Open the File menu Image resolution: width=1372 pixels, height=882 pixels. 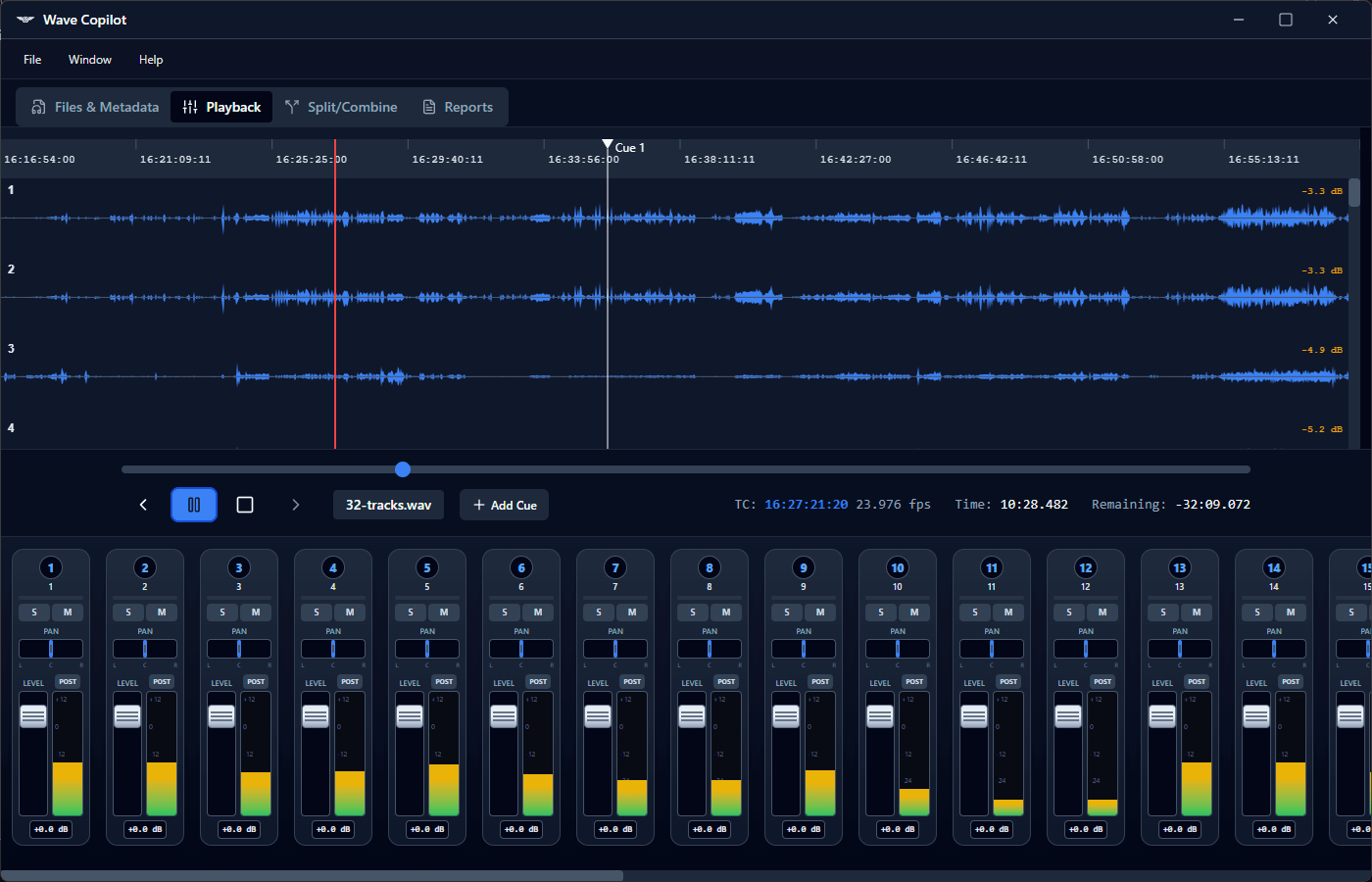click(x=32, y=60)
